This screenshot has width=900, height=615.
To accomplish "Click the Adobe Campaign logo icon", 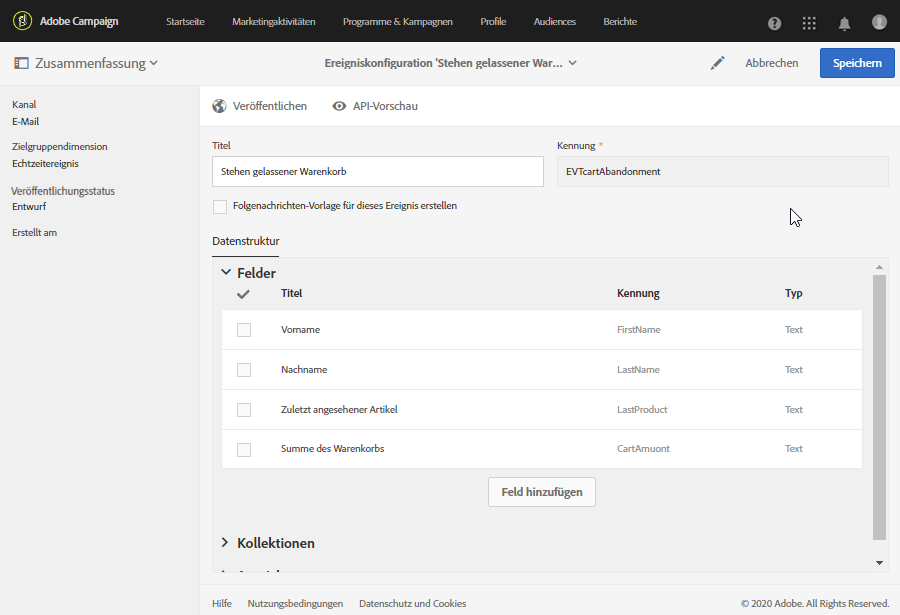I will point(20,21).
